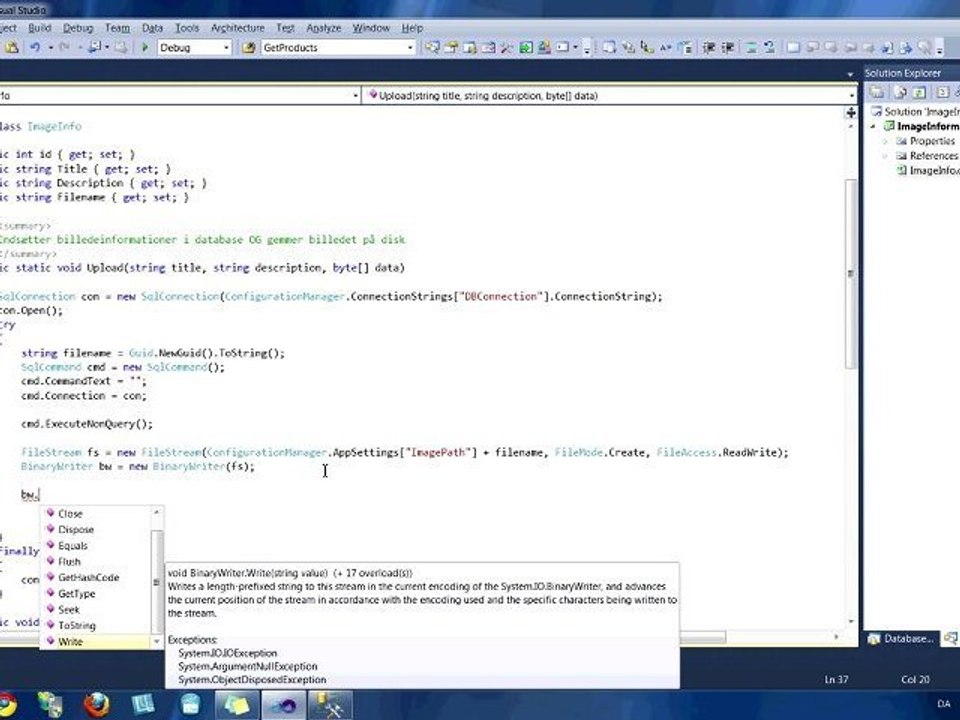Open the Build menu
Image resolution: width=960 pixels, height=720 pixels.
[x=40, y=28]
